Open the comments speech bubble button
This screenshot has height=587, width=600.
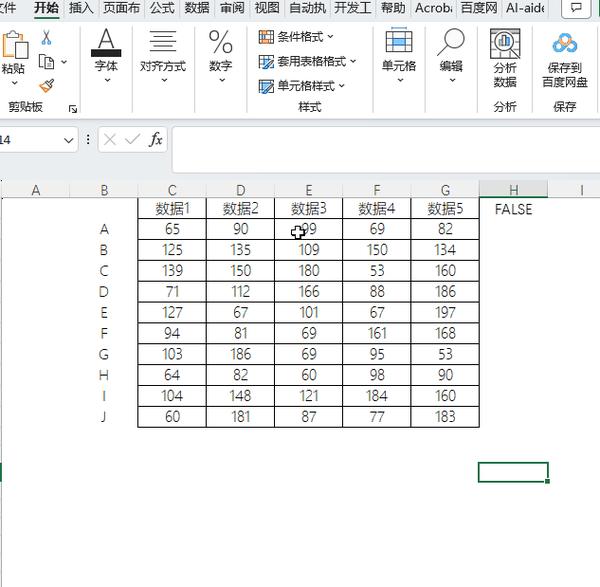(576, 8)
